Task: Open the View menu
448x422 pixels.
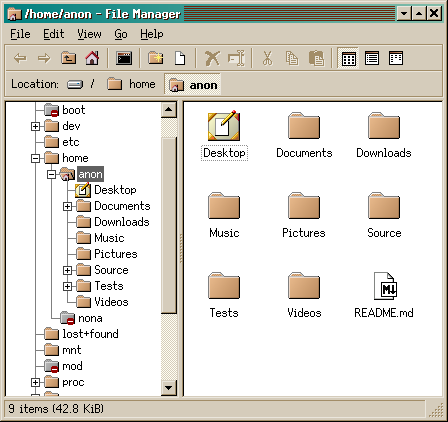Action: pyautogui.click(x=89, y=34)
